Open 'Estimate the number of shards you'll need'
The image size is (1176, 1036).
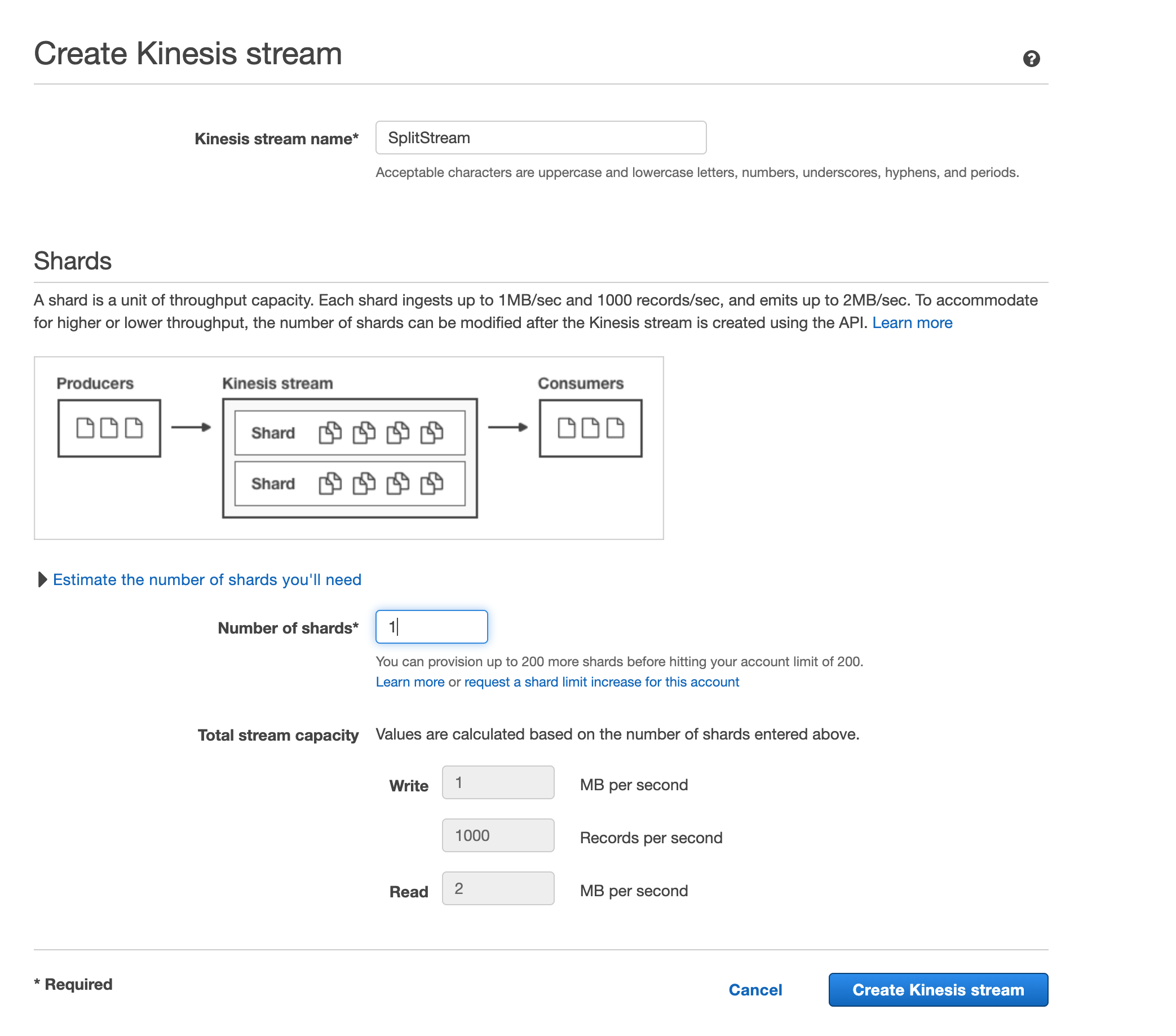point(206,579)
